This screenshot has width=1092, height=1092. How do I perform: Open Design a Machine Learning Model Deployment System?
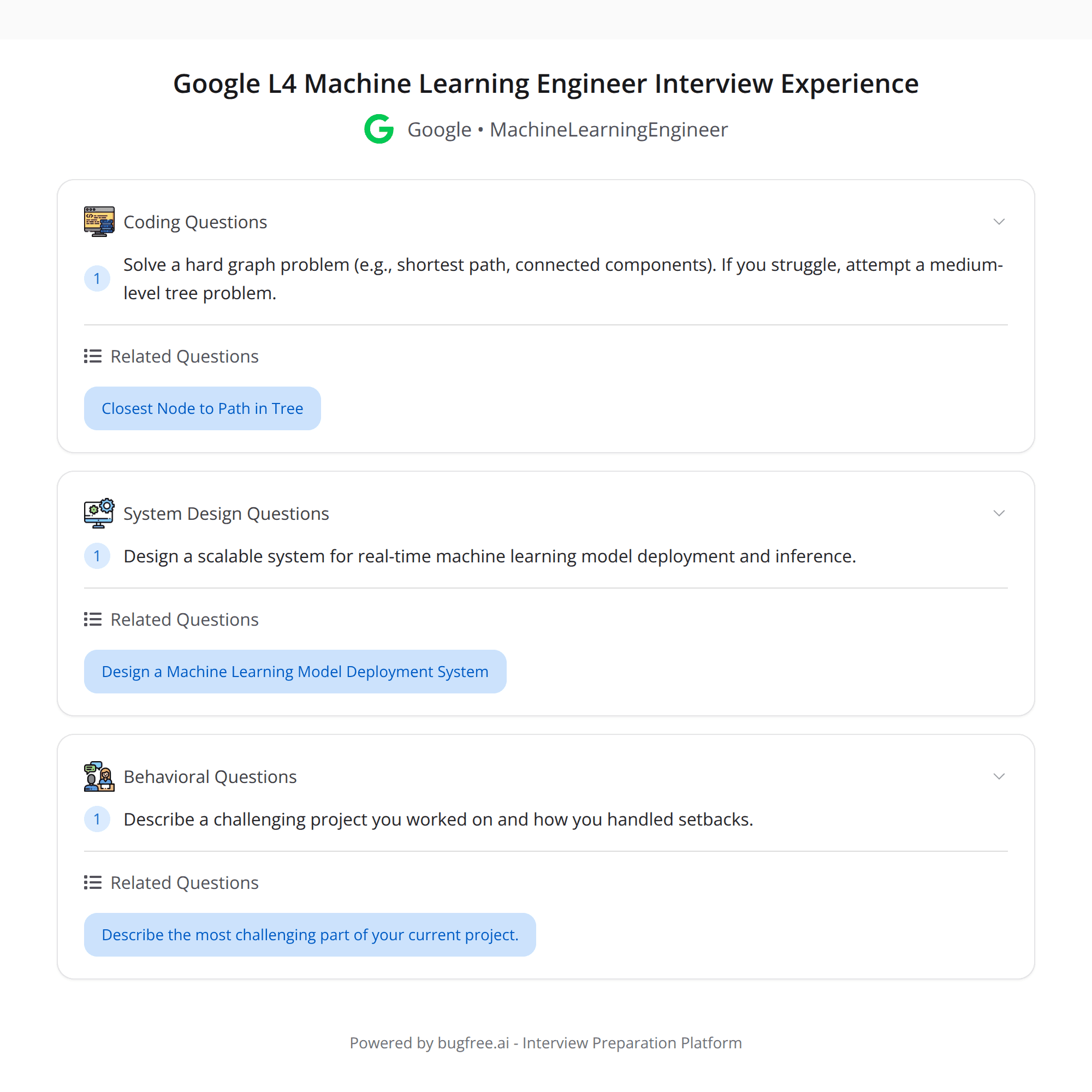pos(295,672)
